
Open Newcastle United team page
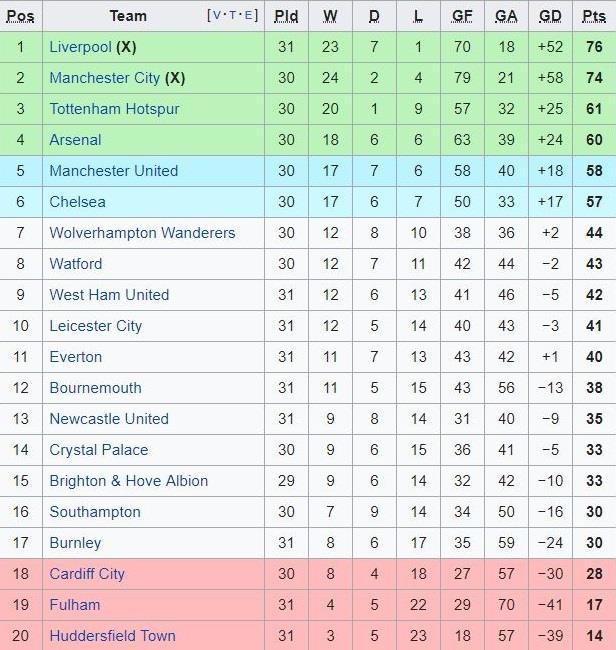108,419
